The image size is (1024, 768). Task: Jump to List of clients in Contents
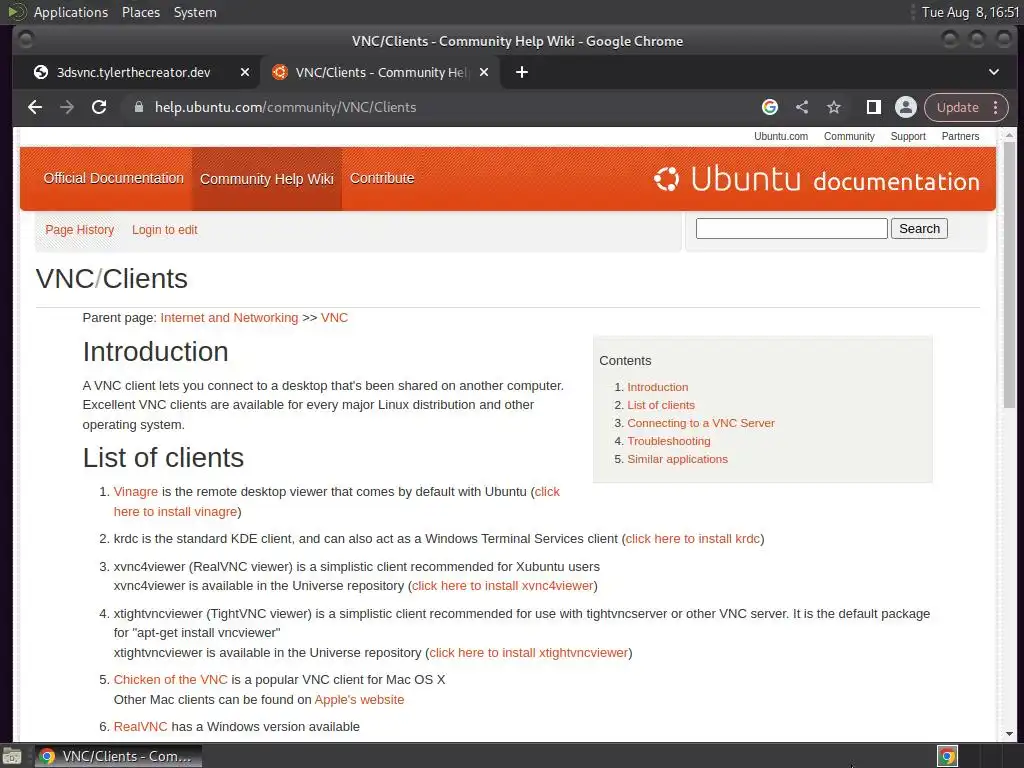click(661, 405)
